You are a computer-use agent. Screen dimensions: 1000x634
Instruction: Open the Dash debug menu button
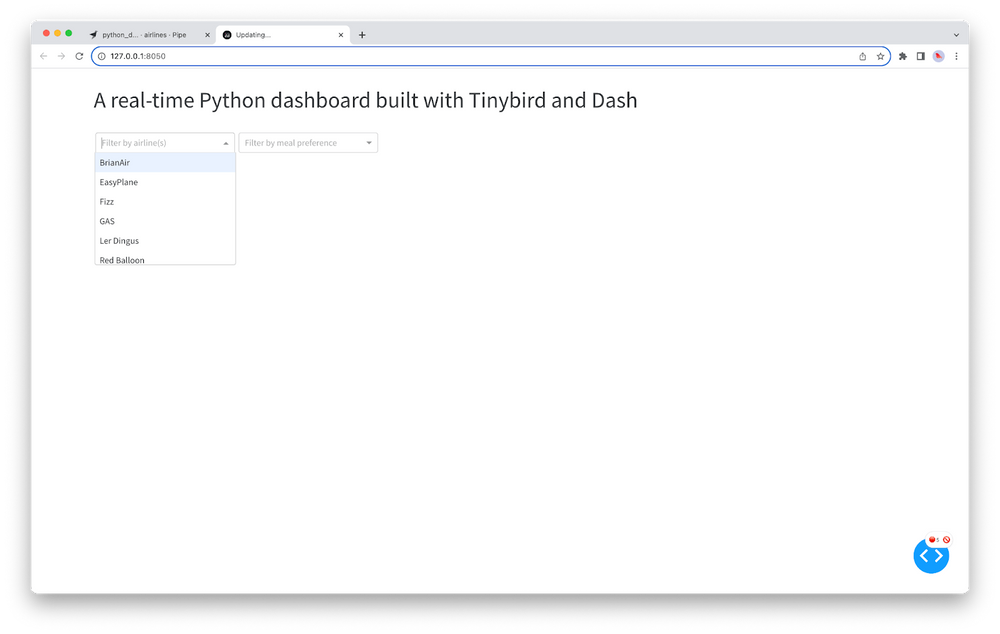(930, 556)
